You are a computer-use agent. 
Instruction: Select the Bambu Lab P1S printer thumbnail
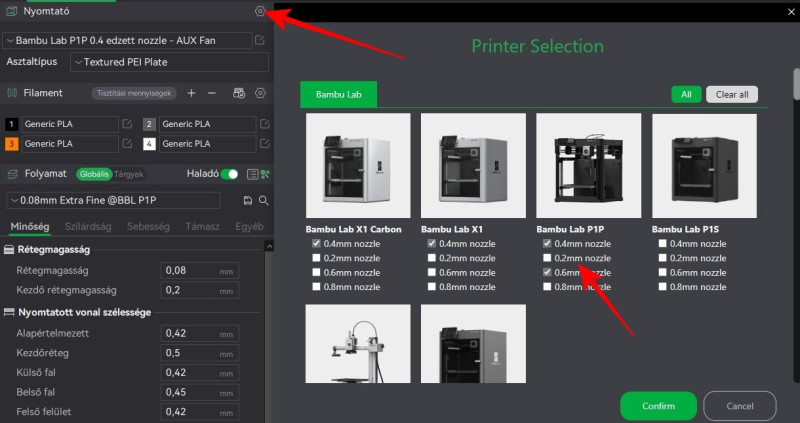[x=704, y=166]
